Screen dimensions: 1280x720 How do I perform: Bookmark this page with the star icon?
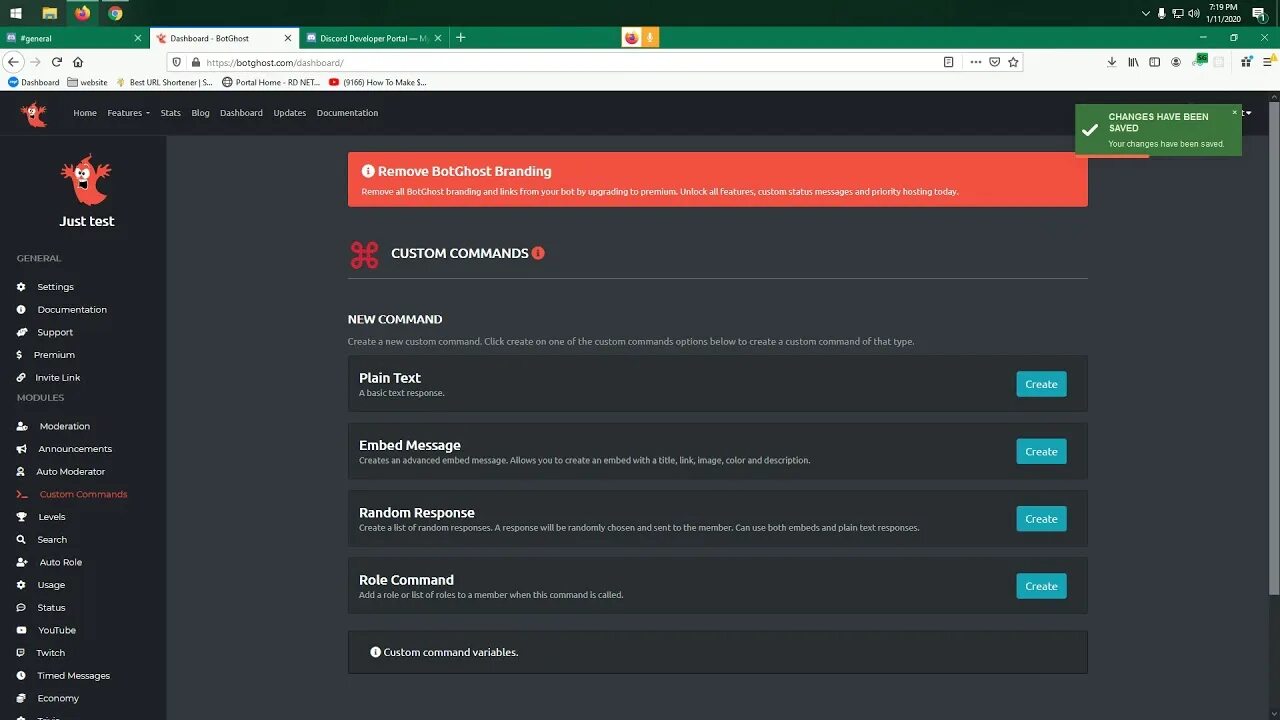click(1013, 62)
